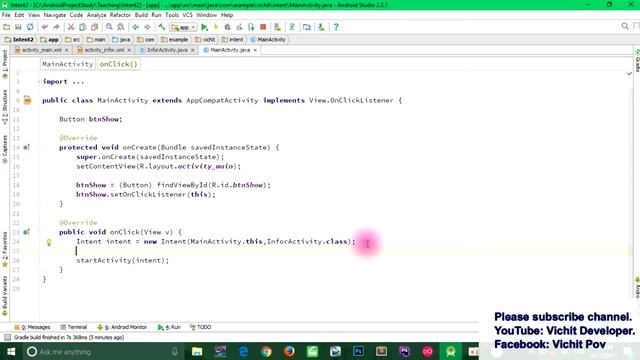Click the Attach debugger to process icon

251,27
